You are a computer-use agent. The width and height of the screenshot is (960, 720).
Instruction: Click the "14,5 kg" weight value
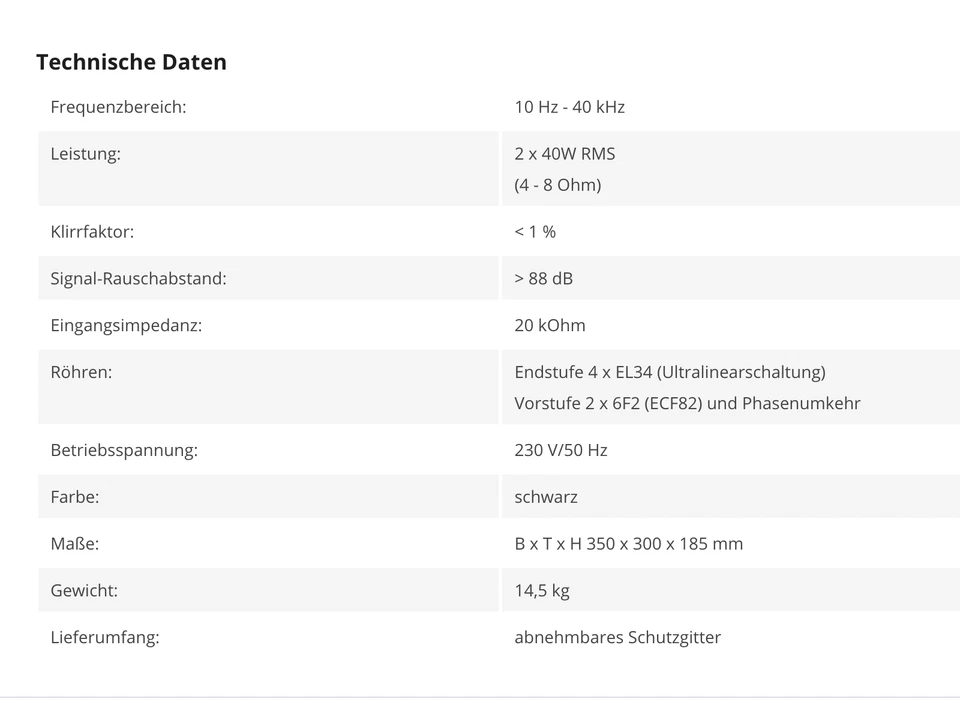[x=542, y=591]
